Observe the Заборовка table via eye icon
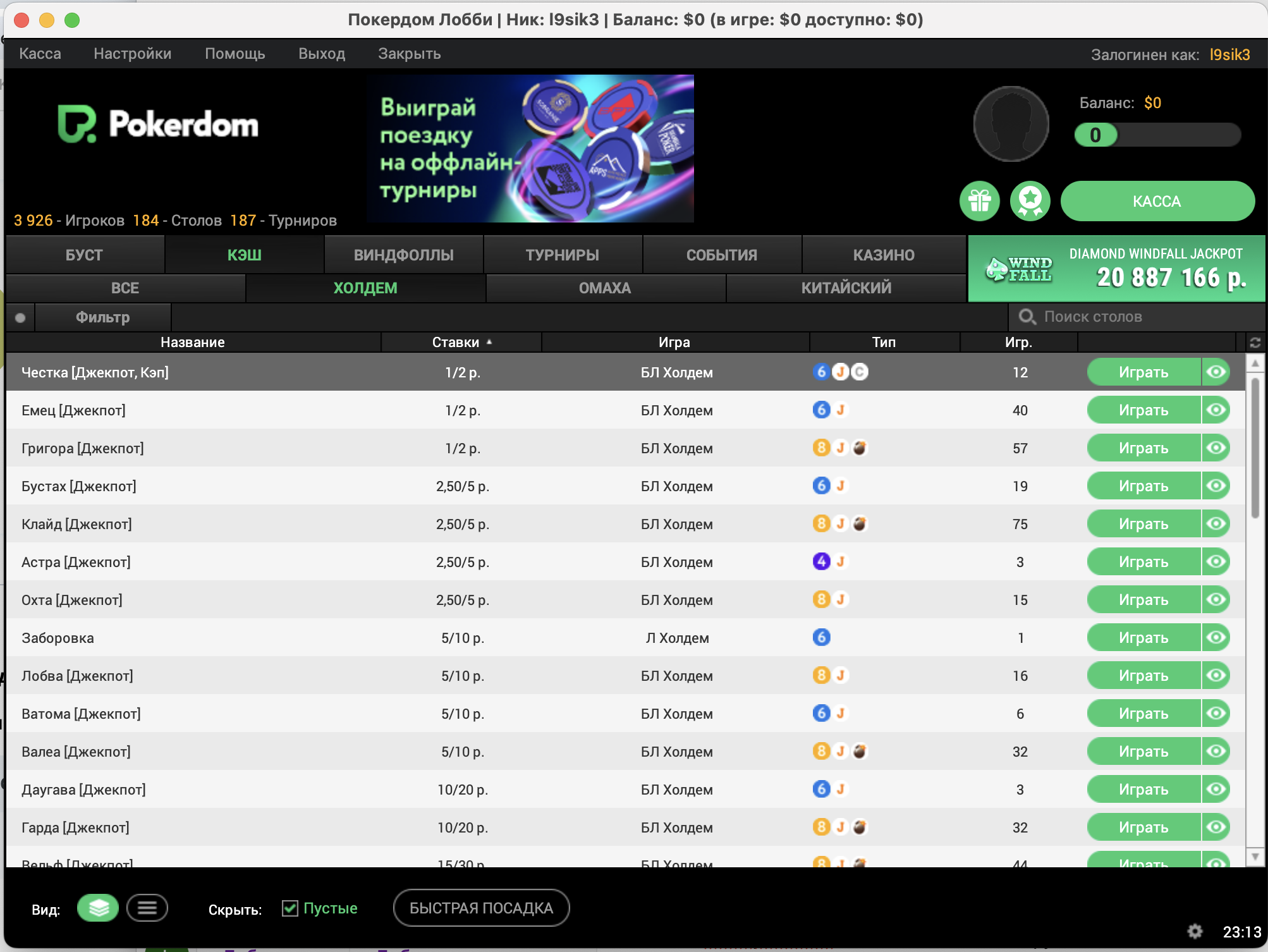The height and width of the screenshot is (952, 1268). tap(1216, 637)
